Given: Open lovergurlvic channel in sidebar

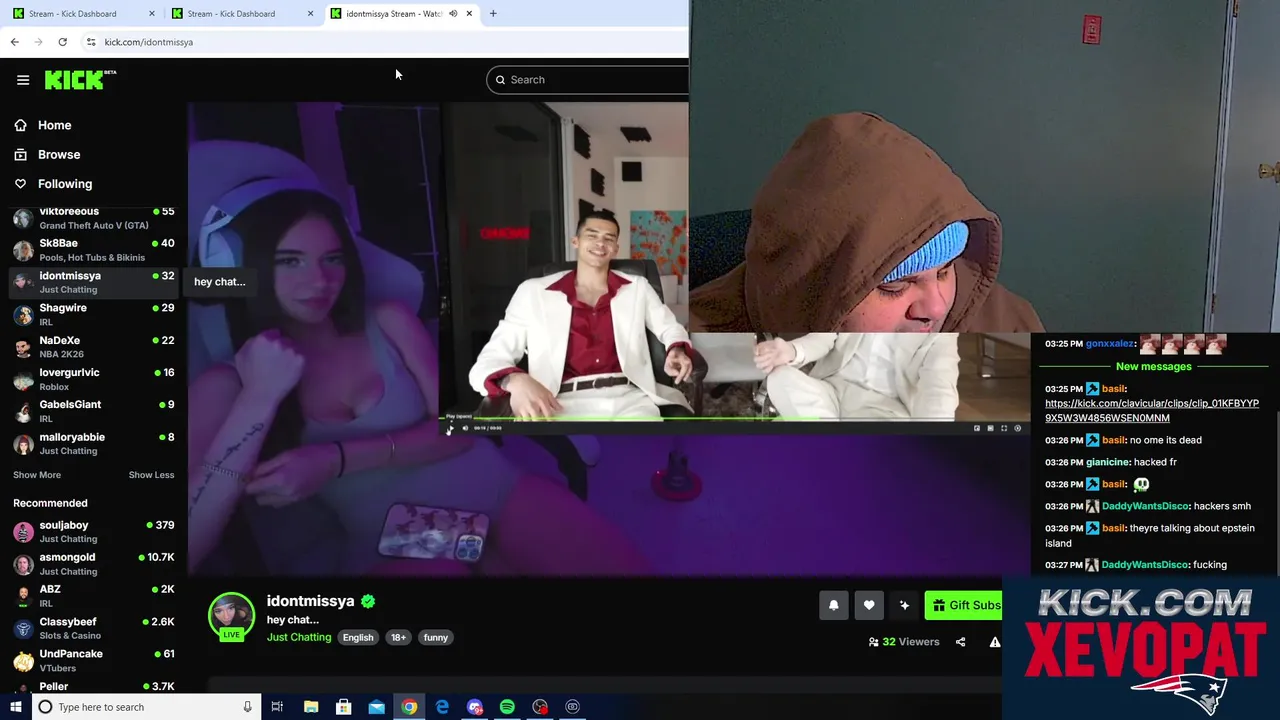Looking at the screenshot, I should click(x=94, y=379).
